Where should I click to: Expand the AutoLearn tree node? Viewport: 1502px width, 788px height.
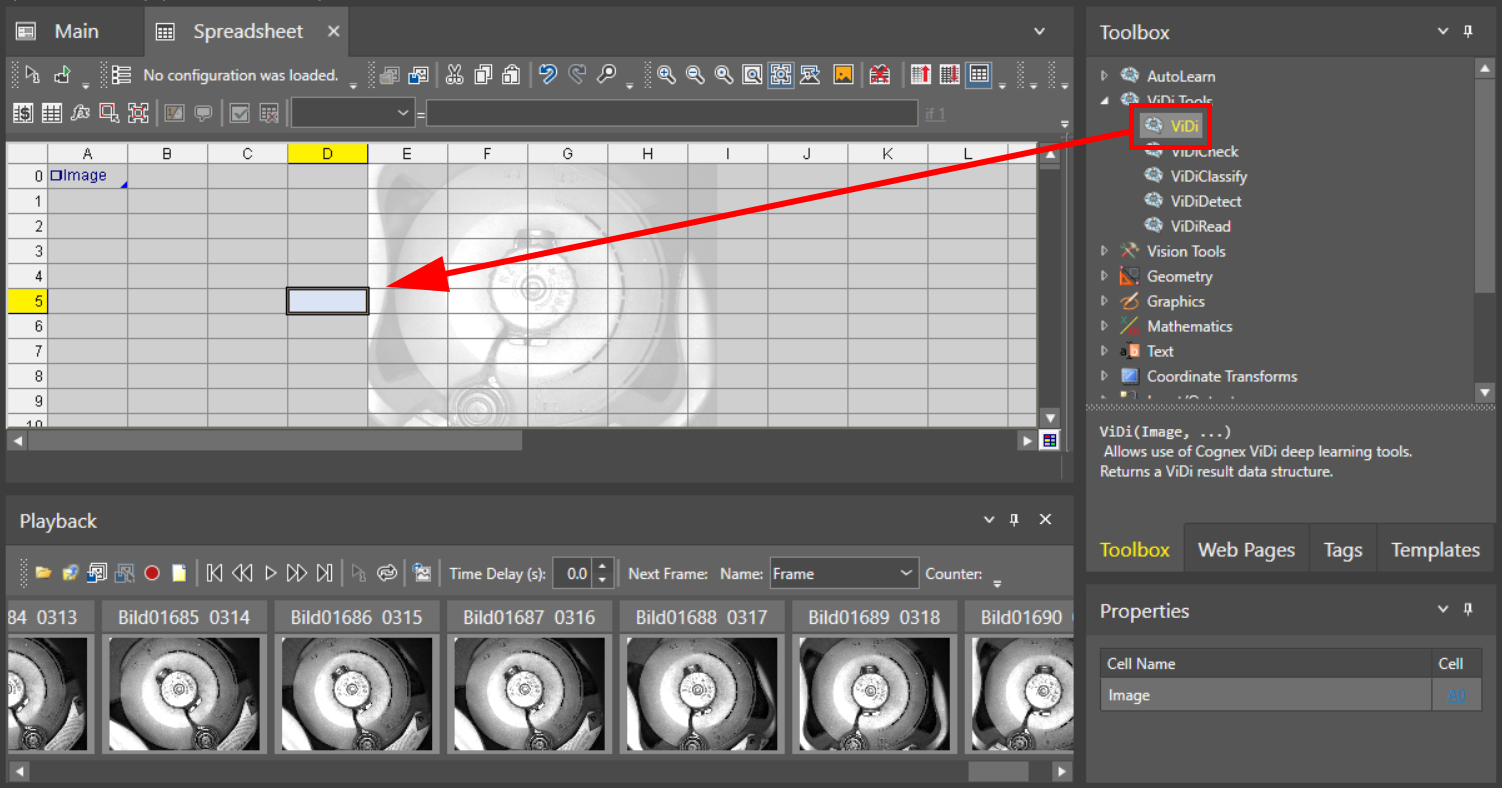tap(1104, 76)
